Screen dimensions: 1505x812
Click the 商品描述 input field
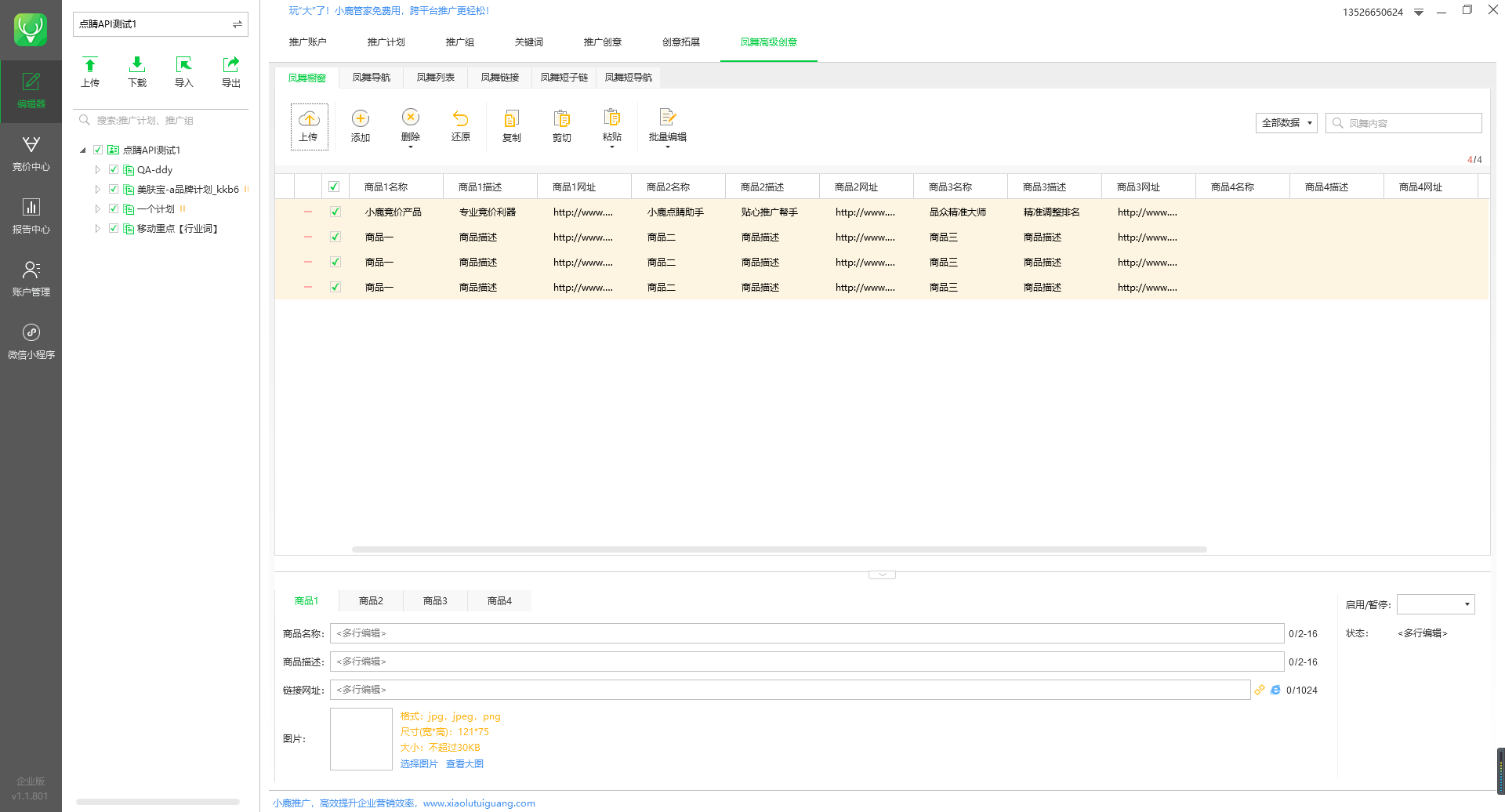click(807, 662)
